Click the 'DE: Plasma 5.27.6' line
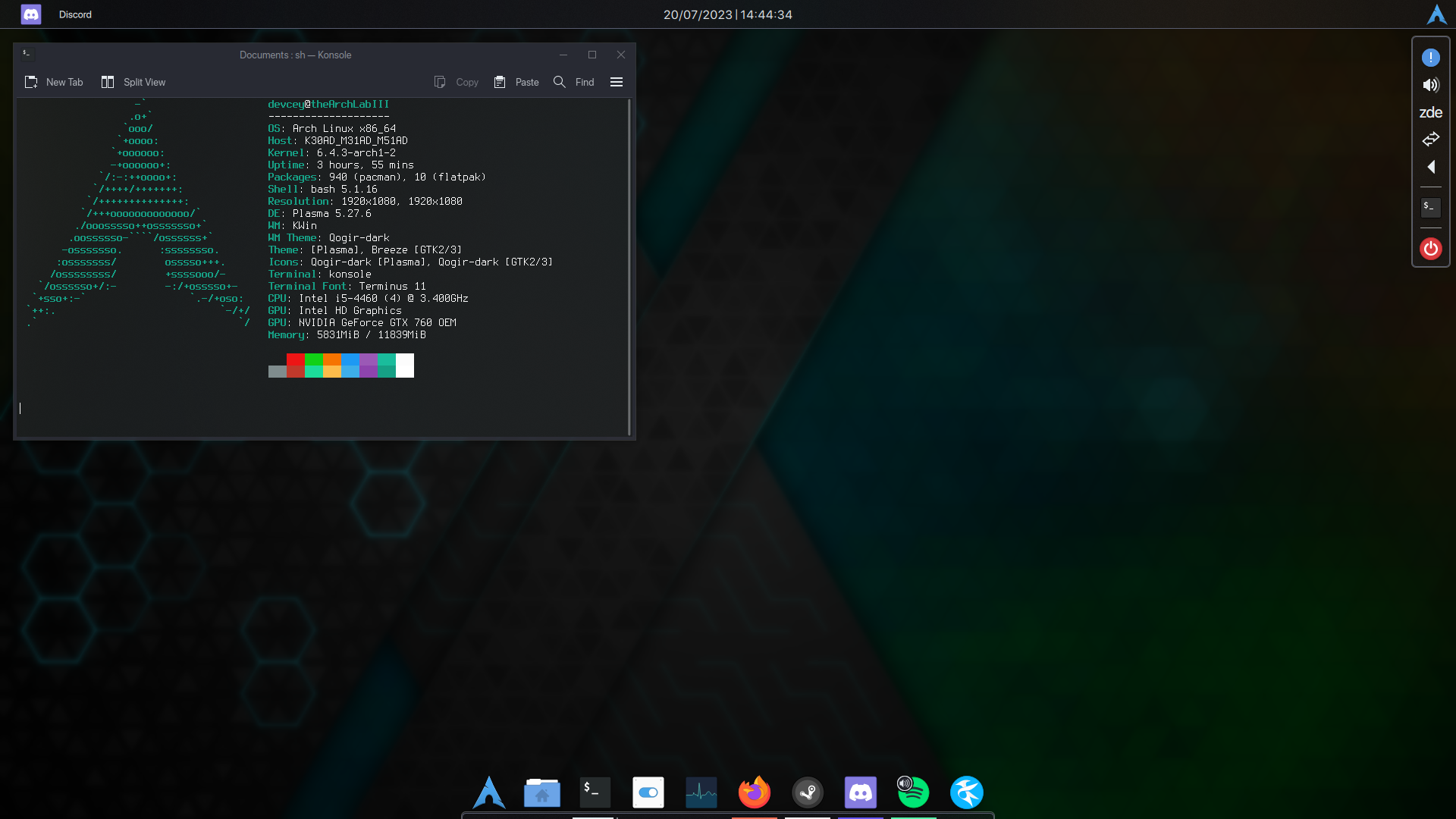Image resolution: width=1456 pixels, height=819 pixels. coord(319,213)
